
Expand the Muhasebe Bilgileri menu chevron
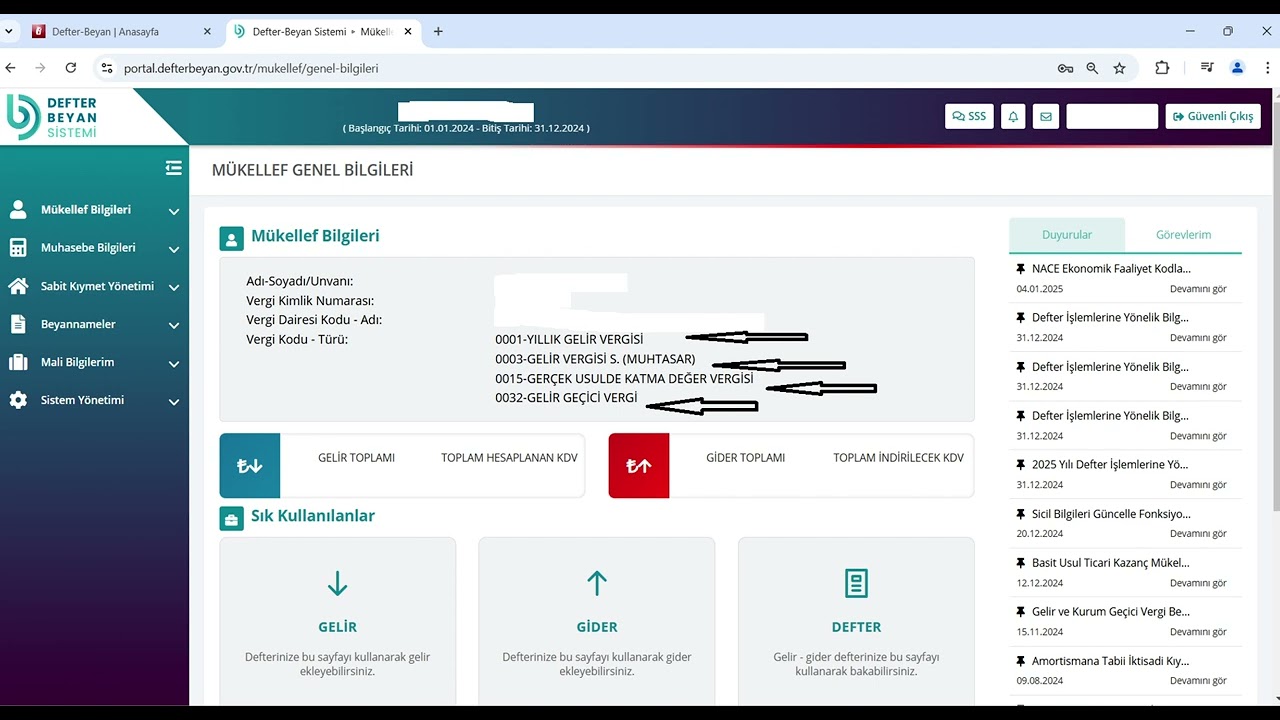tap(174, 249)
